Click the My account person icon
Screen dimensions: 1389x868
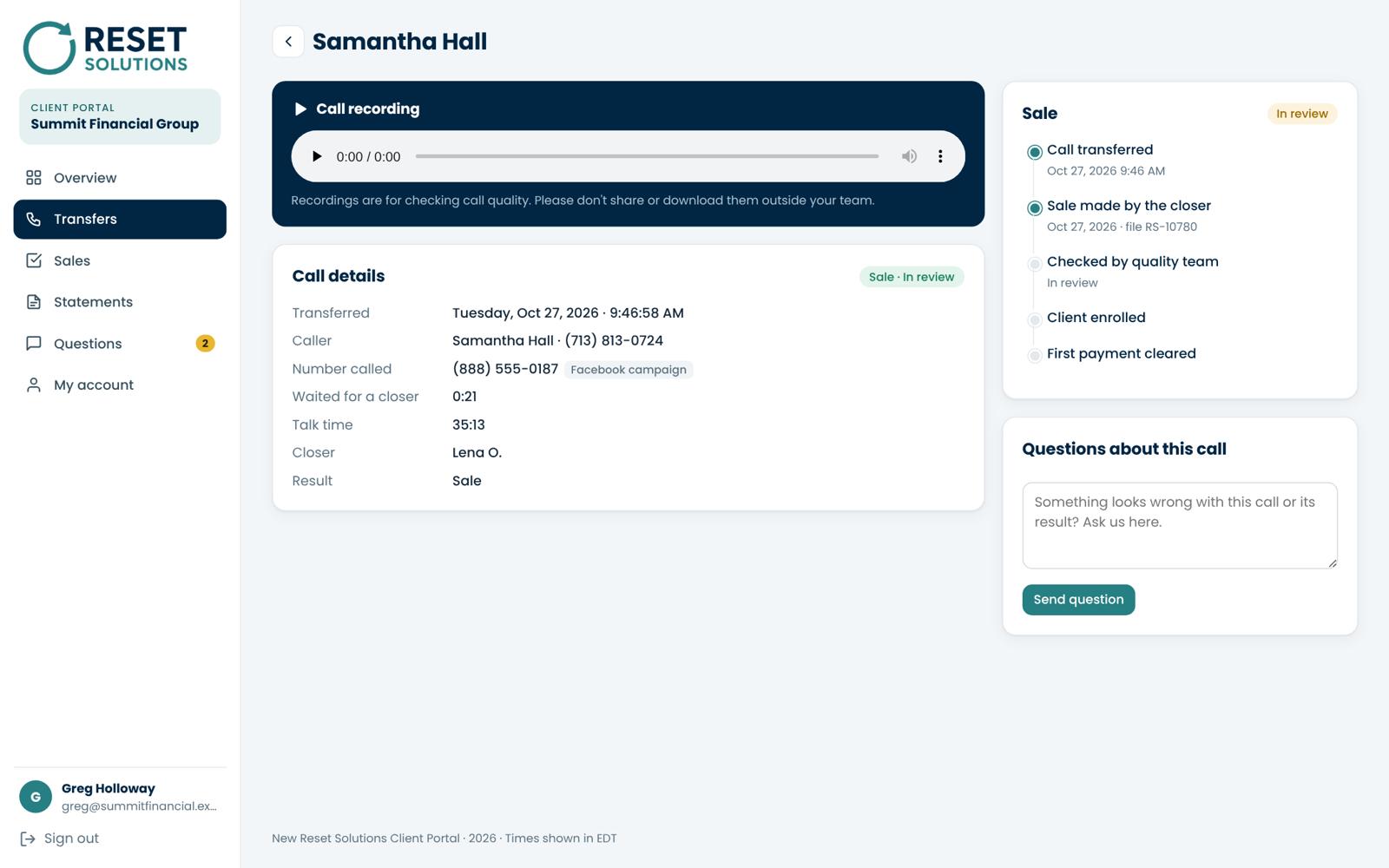(34, 385)
